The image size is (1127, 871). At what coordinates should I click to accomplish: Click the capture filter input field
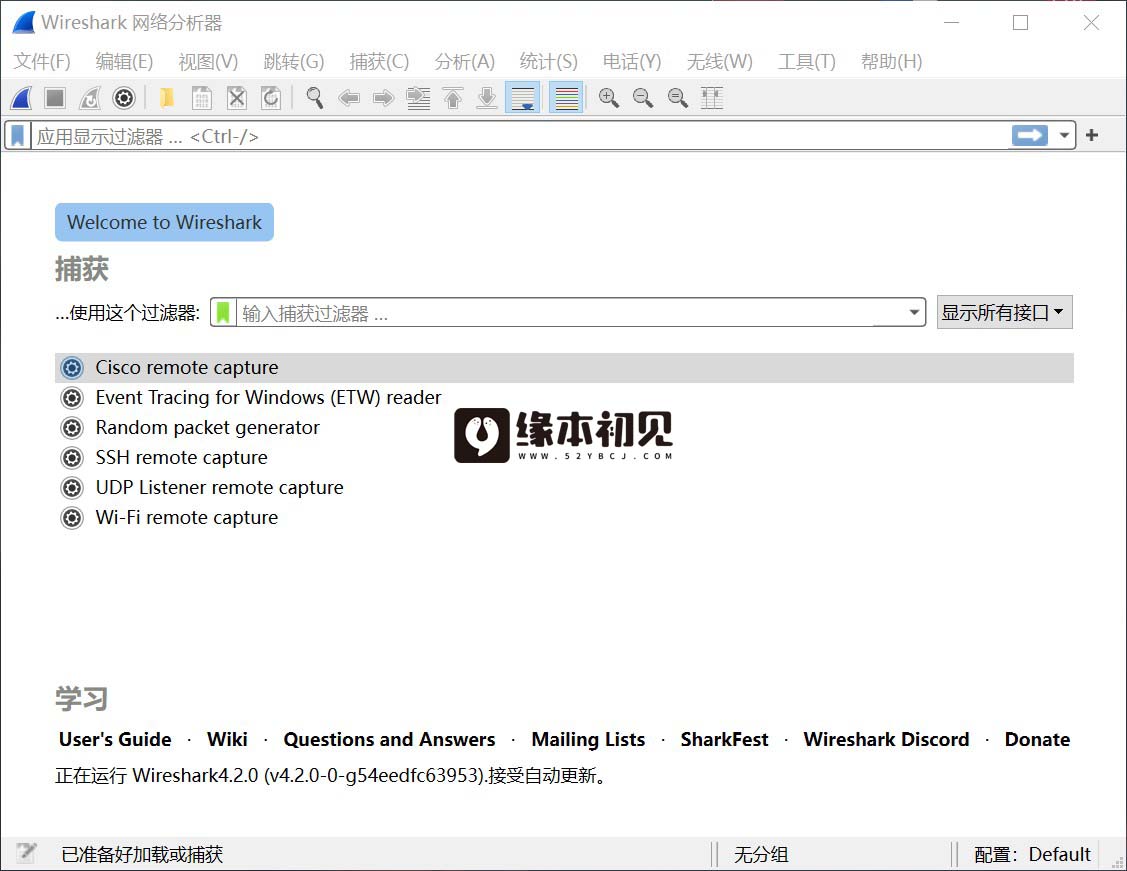pos(569,313)
